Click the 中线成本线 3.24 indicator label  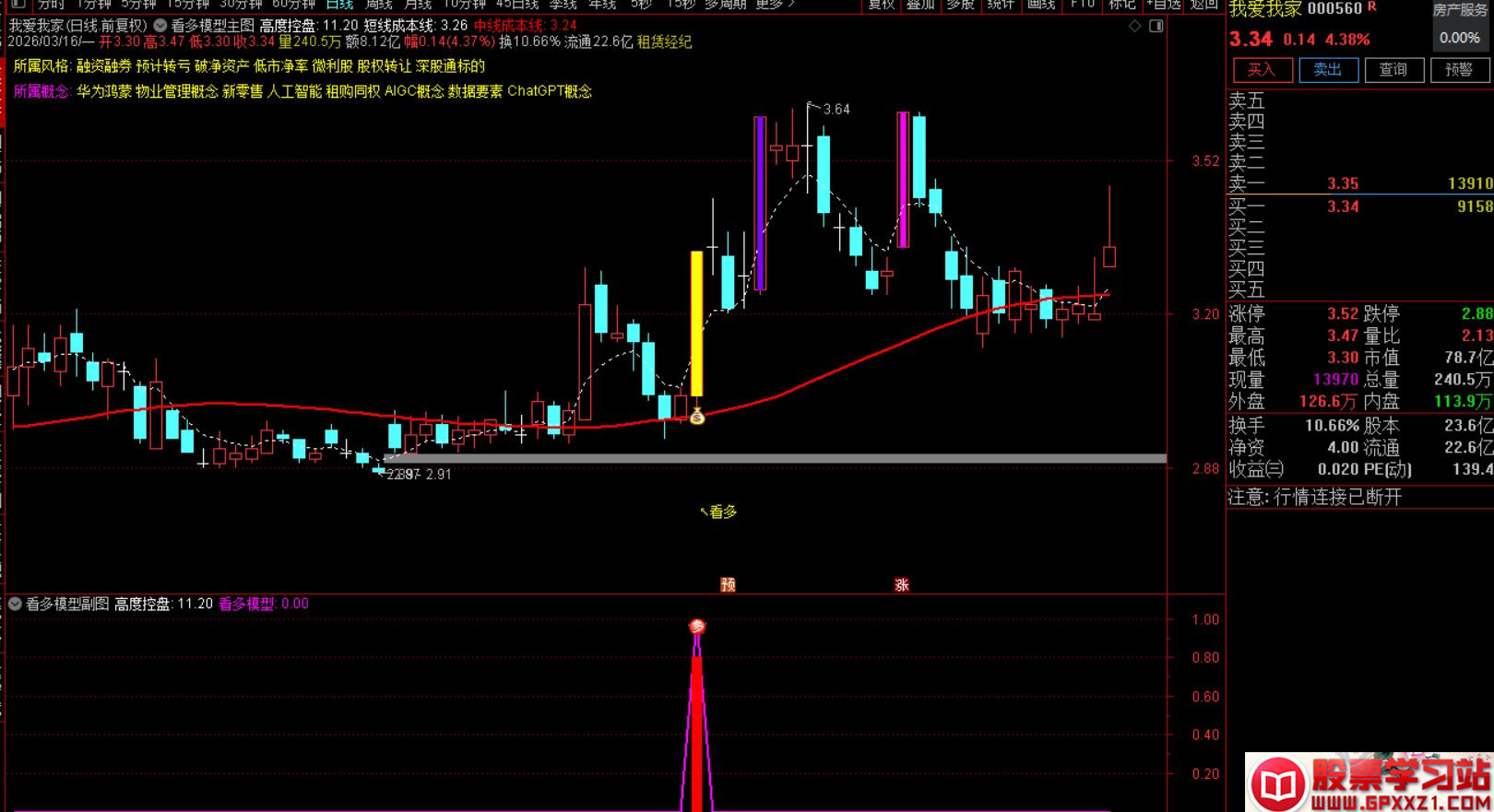[526, 26]
